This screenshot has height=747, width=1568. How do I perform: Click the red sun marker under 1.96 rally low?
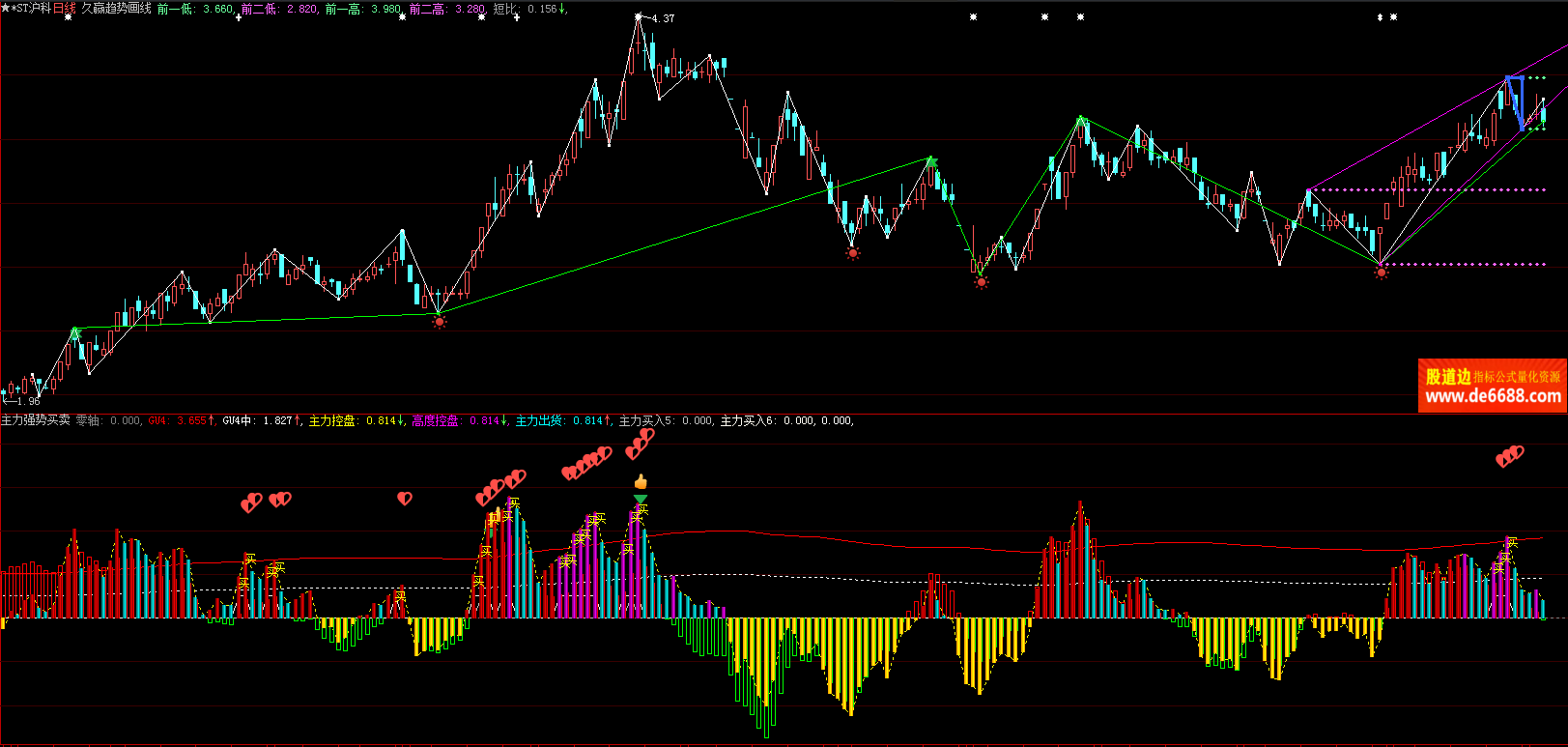(440, 322)
